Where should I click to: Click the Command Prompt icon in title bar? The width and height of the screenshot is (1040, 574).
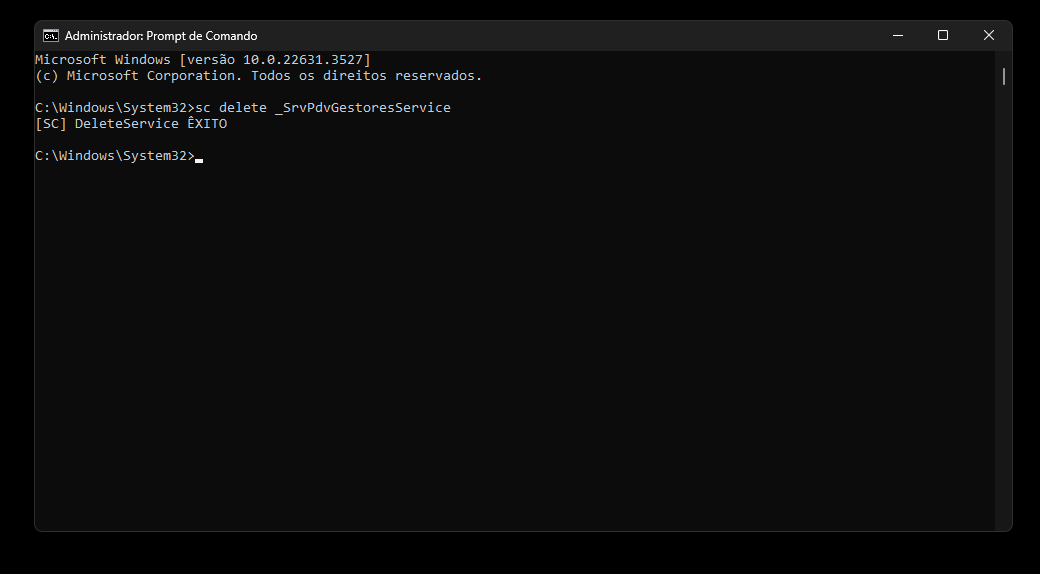point(51,35)
